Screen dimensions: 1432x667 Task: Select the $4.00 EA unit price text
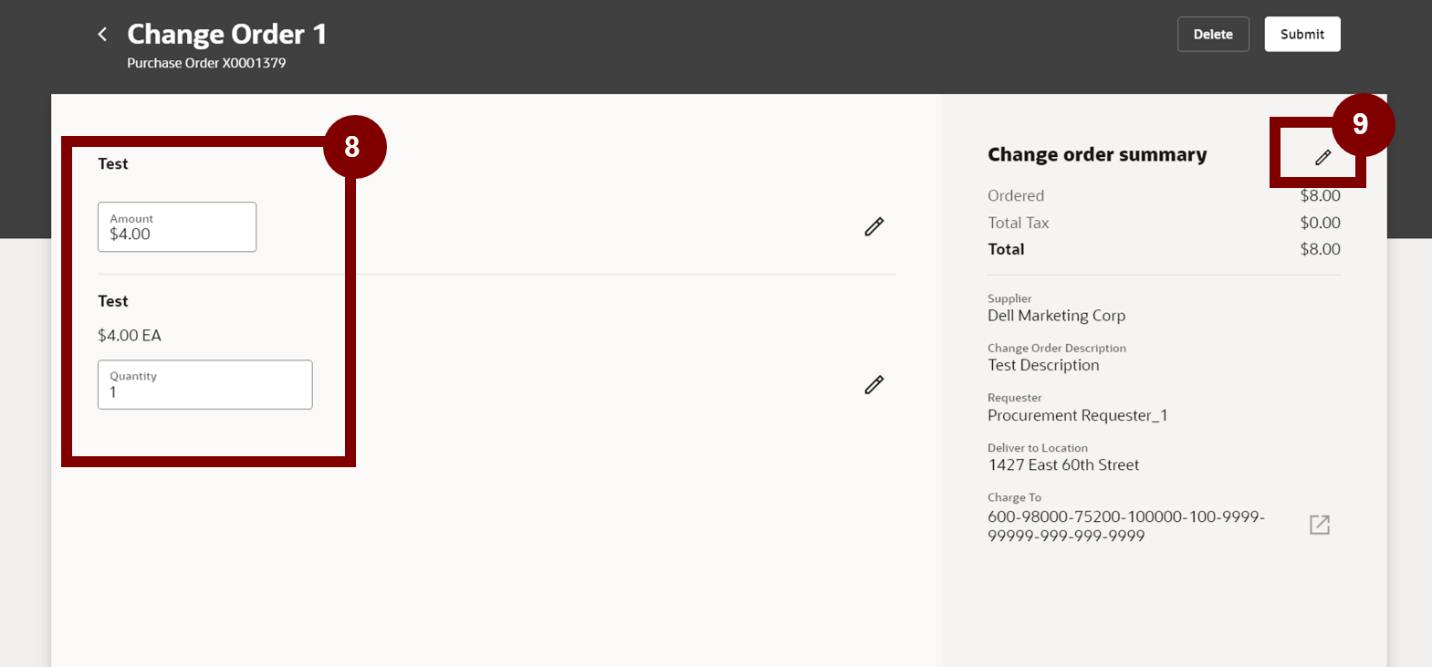[129, 336]
